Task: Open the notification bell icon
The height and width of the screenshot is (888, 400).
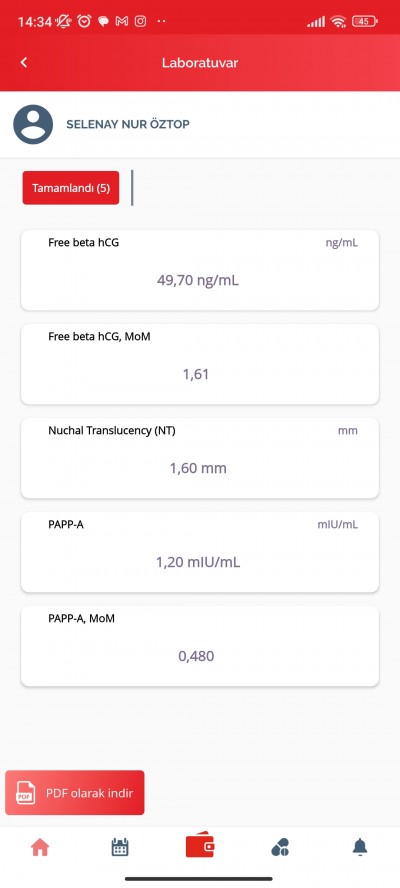Action: point(360,847)
